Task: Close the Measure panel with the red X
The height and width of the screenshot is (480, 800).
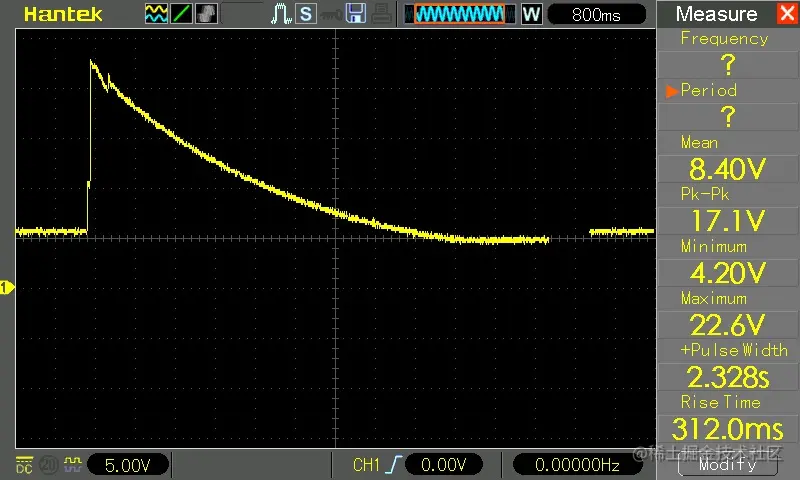Action: (787, 13)
